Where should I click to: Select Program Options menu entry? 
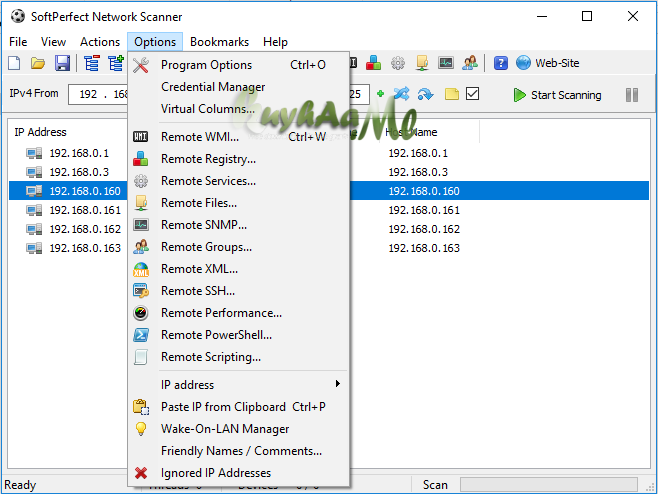[x=238, y=65]
